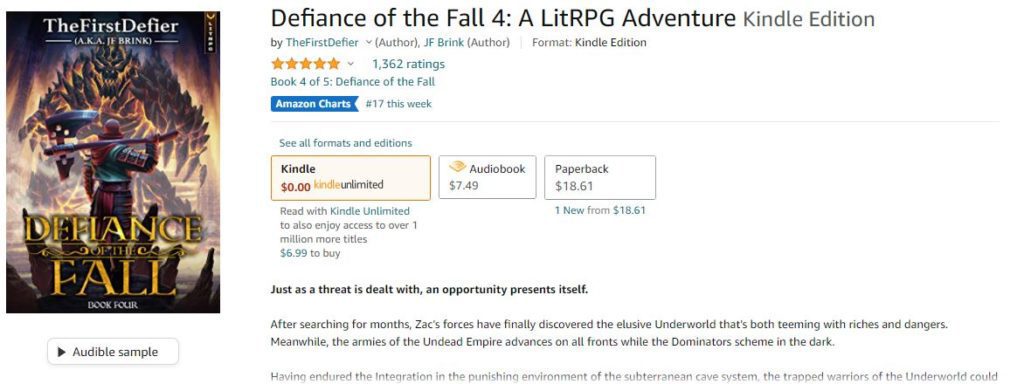
Task: Click the five-star rating icons
Action: (x=306, y=63)
